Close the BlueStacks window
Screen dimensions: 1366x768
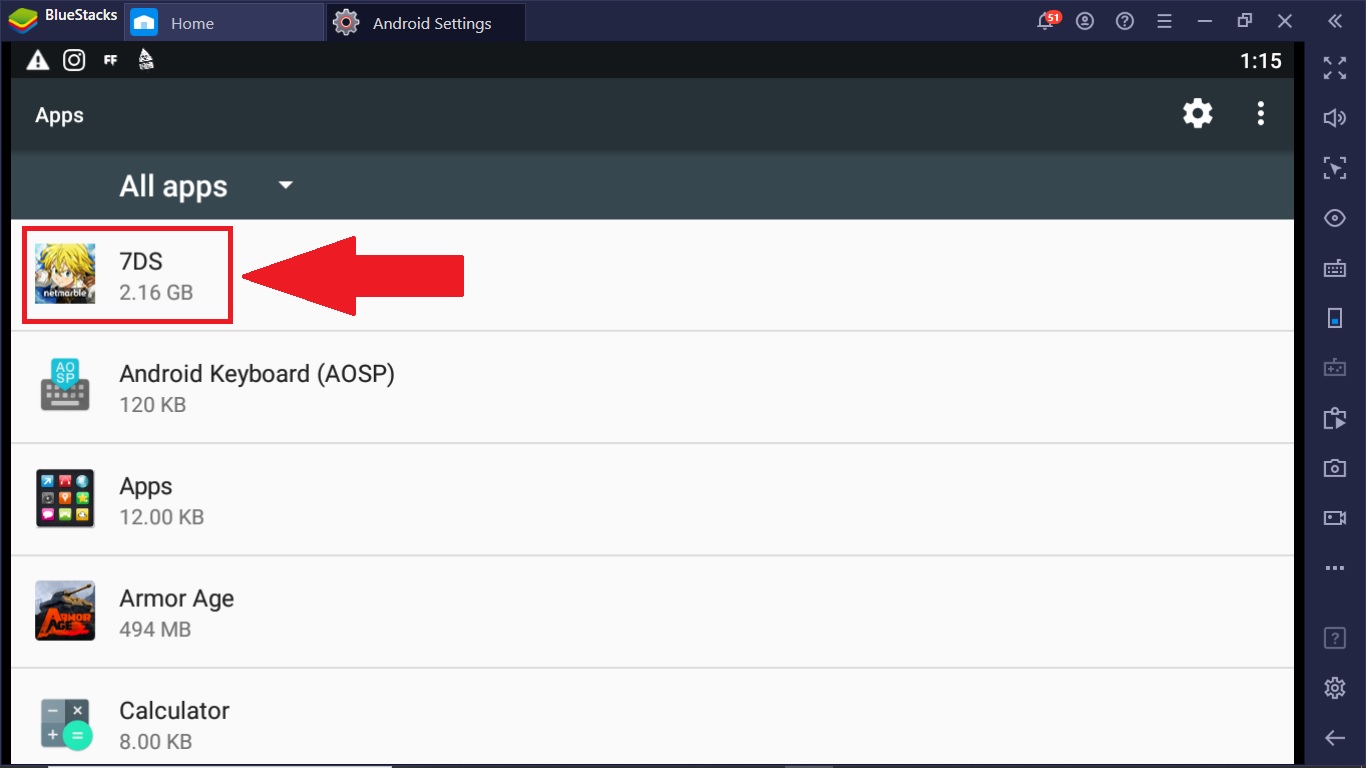pos(1285,21)
